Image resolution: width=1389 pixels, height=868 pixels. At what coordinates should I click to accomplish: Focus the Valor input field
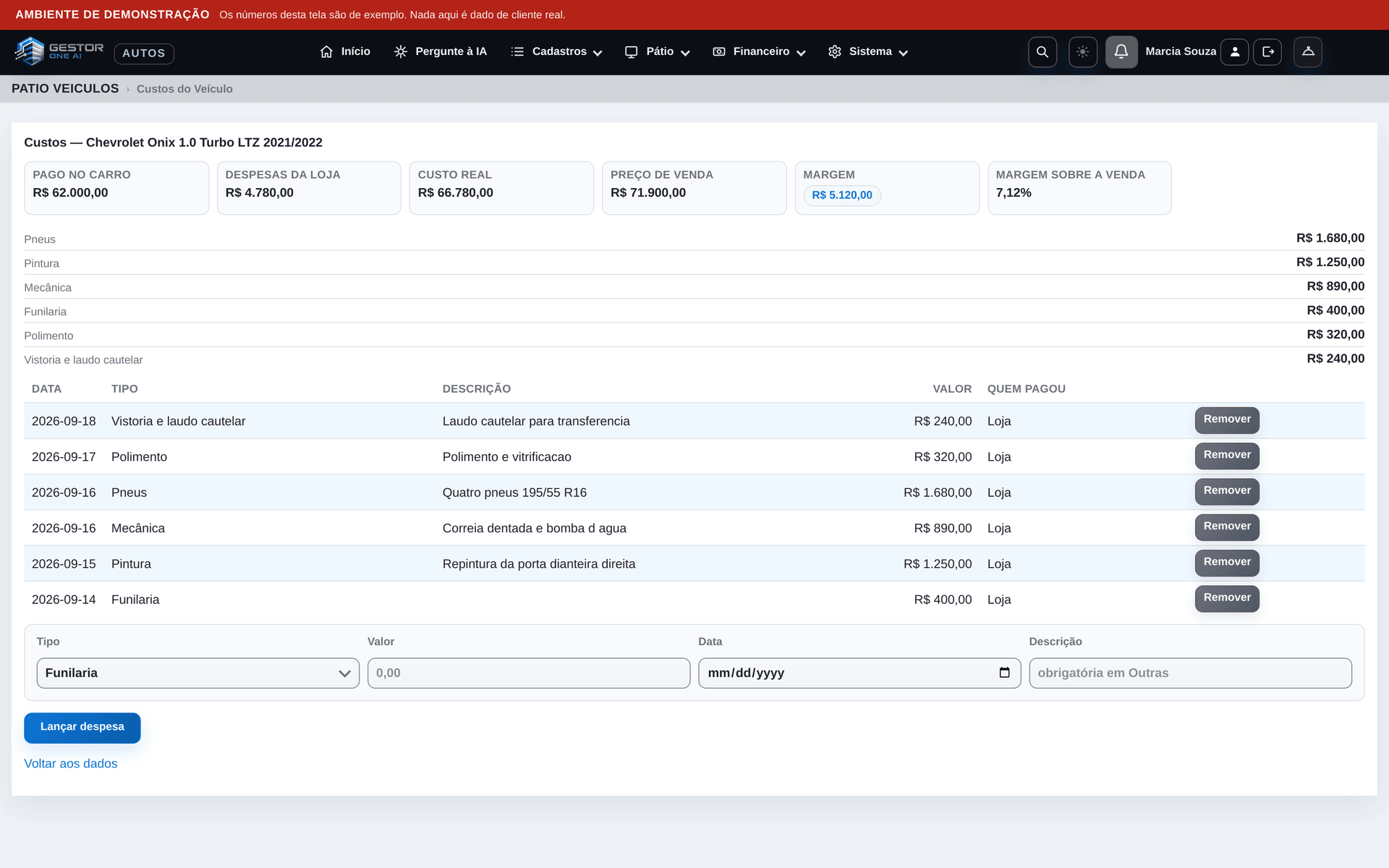click(x=529, y=673)
